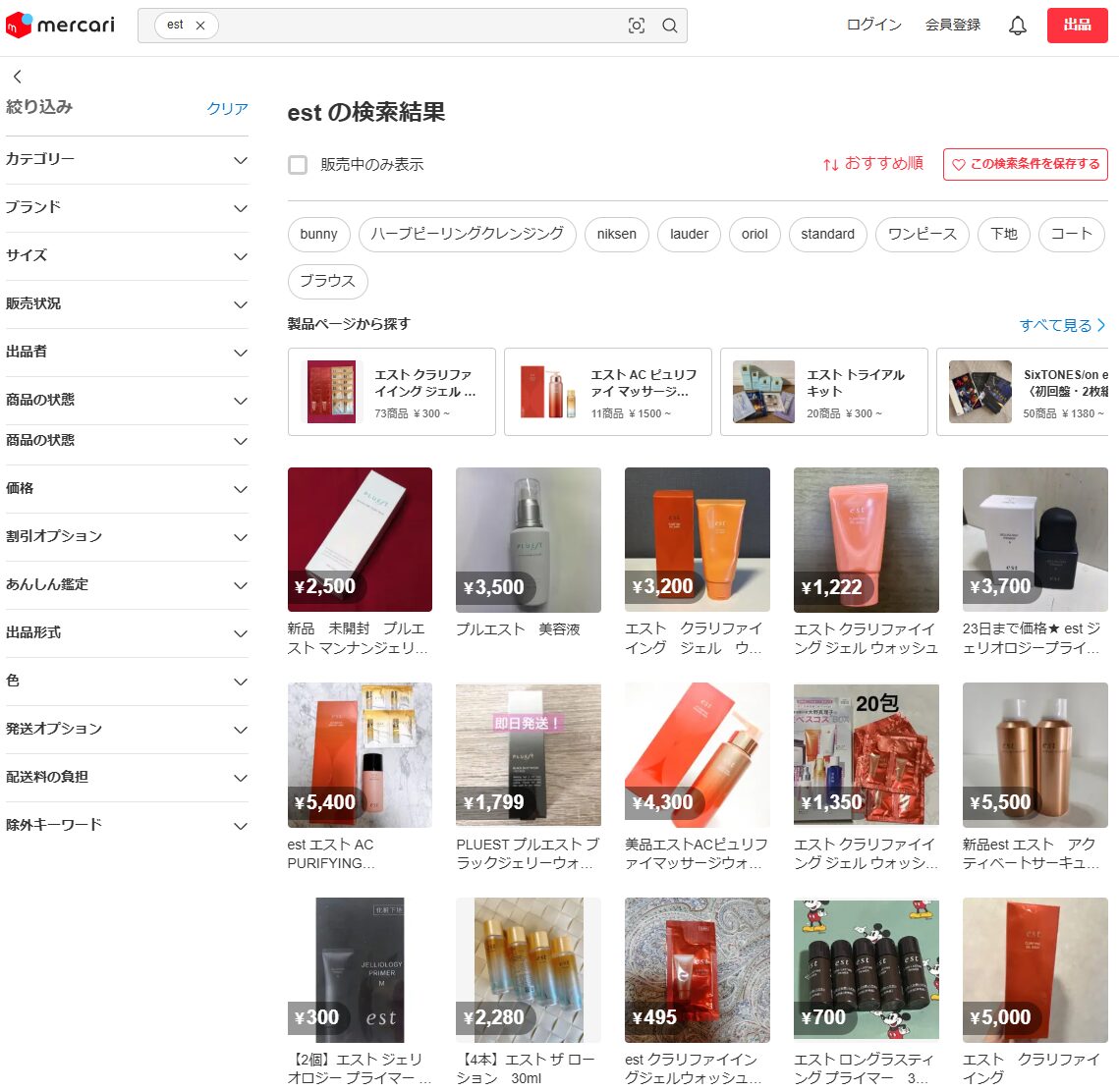Expand the 発送オプション filter
Viewport: 1119px width, 1092px height.
pyautogui.click(x=127, y=730)
